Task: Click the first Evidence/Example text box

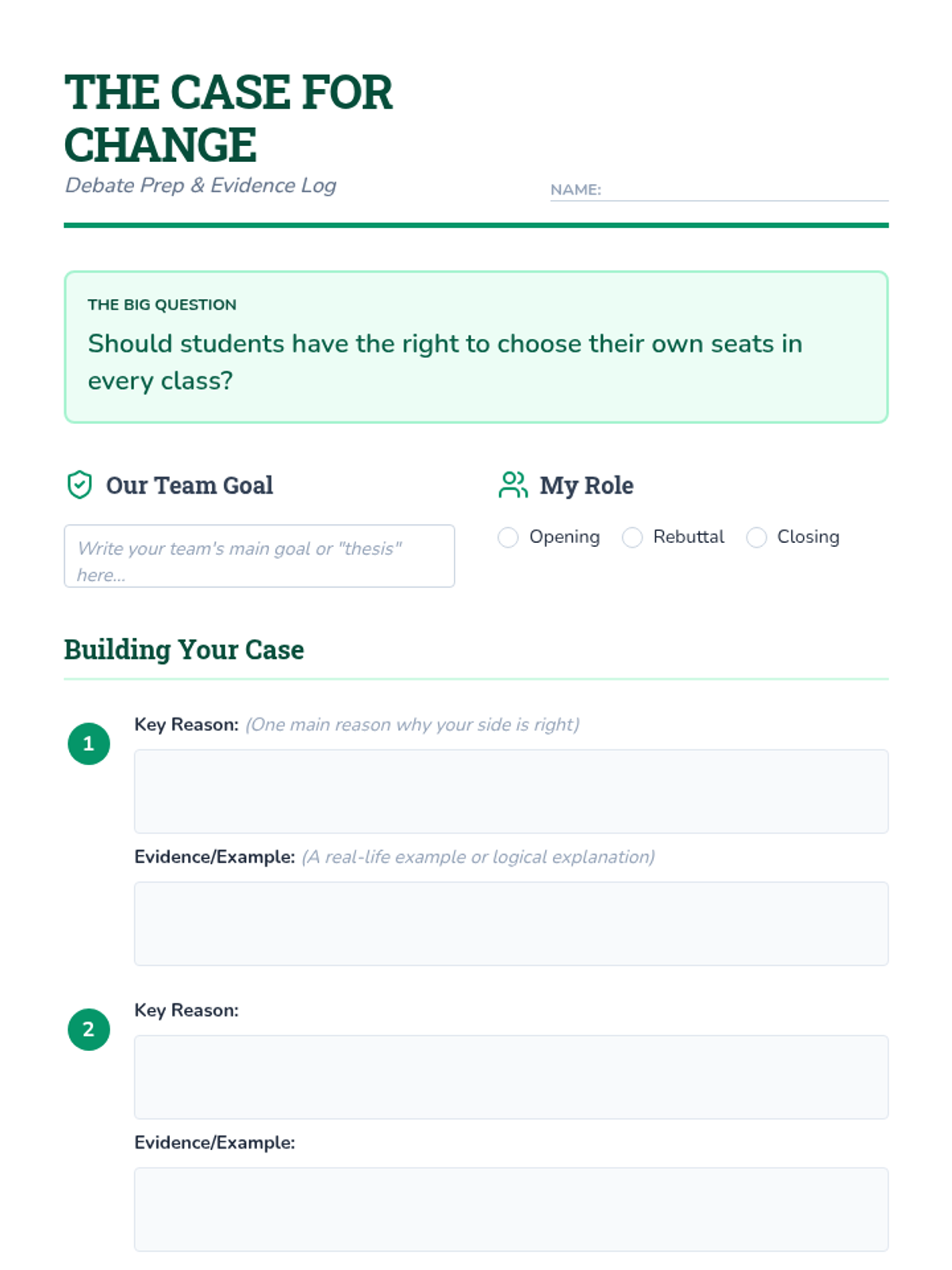Action: (x=511, y=924)
